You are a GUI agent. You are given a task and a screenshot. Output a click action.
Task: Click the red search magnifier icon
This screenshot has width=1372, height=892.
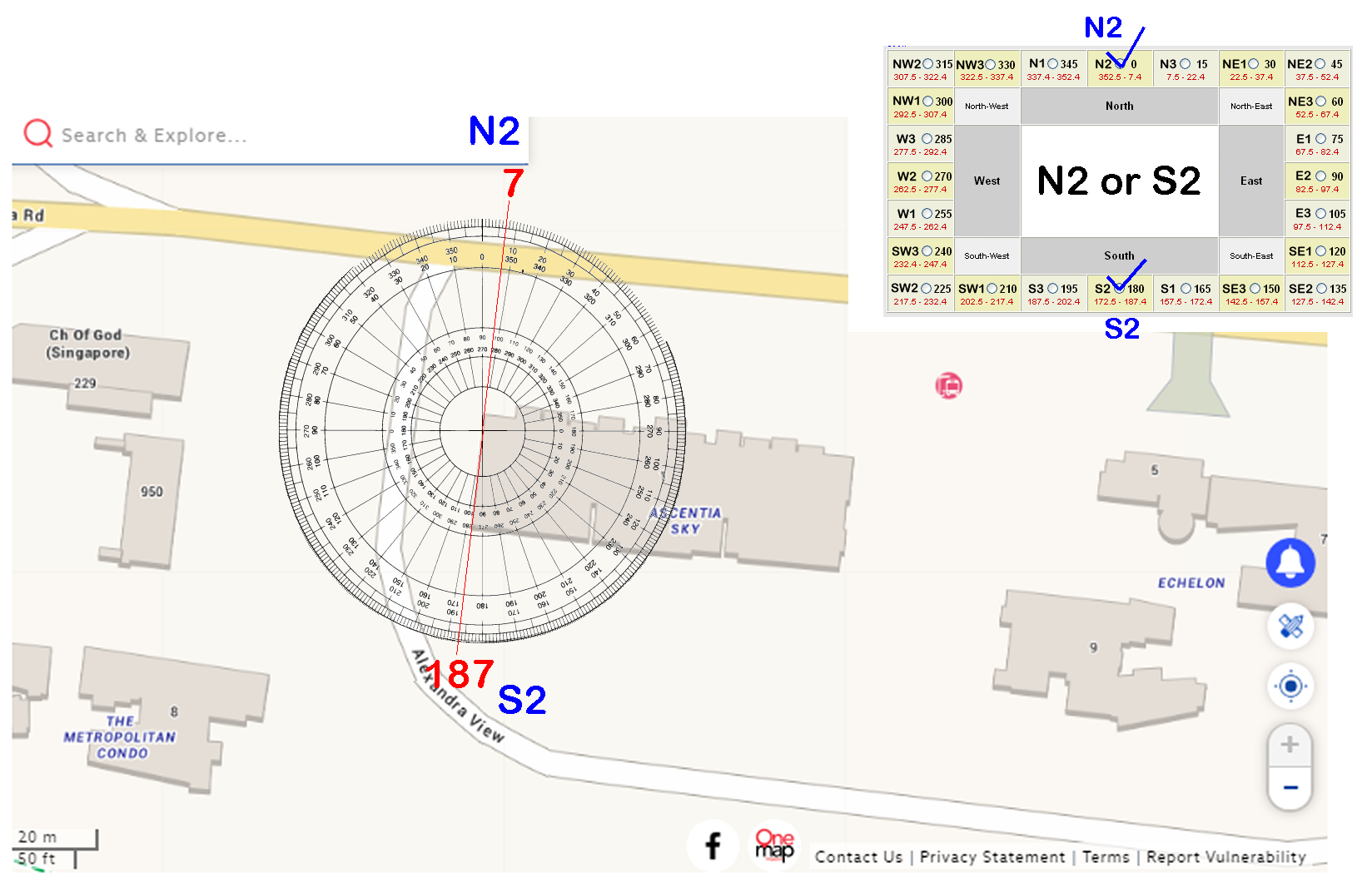click(38, 133)
